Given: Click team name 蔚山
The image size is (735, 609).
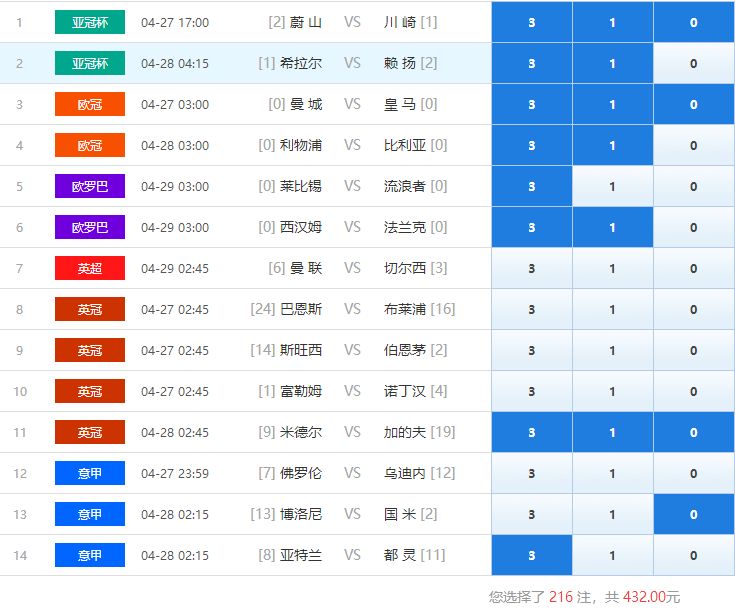Looking at the screenshot, I should [x=306, y=22].
